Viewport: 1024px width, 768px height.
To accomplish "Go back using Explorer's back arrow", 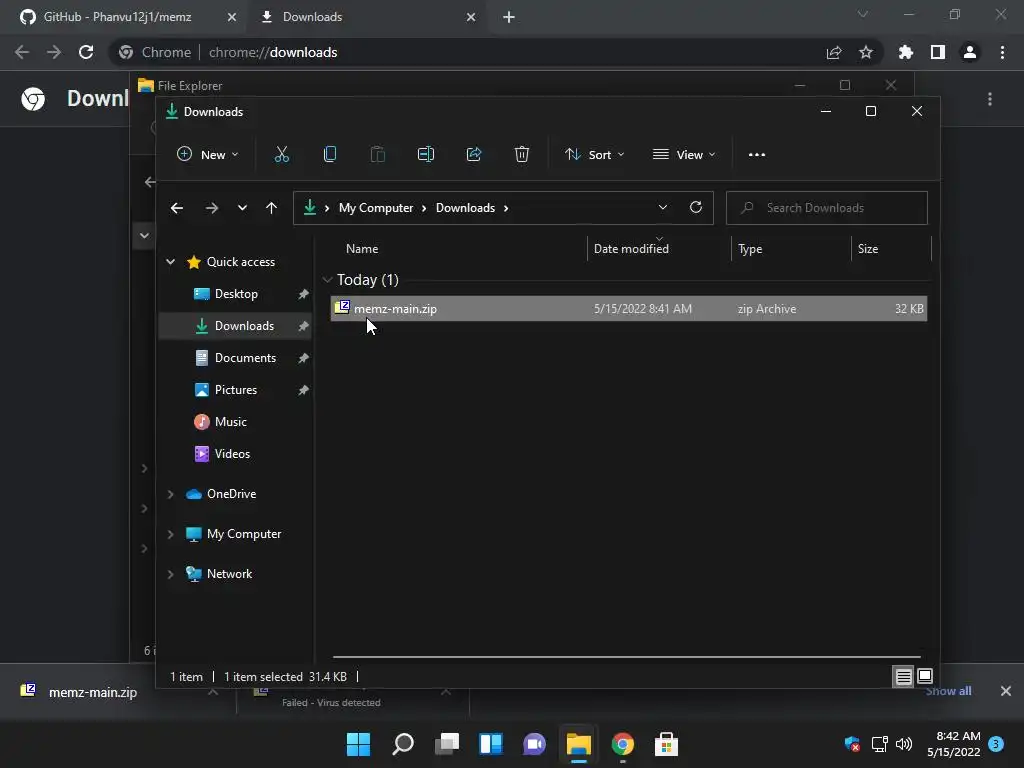I will coord(177,208).
